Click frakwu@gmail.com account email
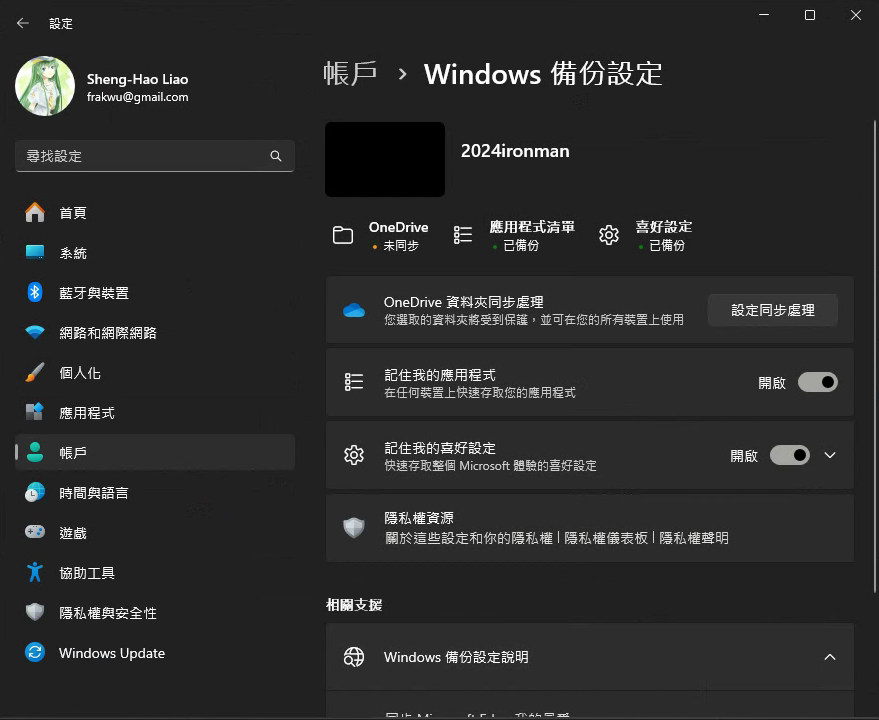 137,97
